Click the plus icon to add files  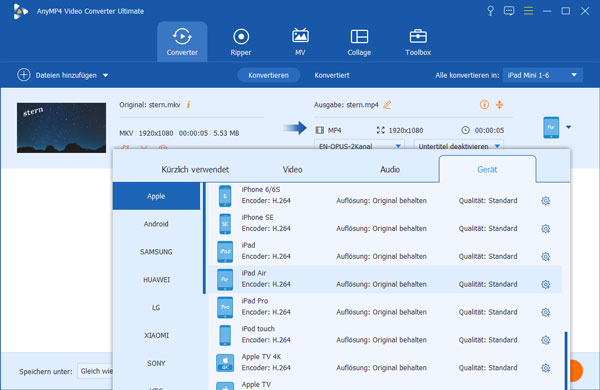[x=24, y=75]
